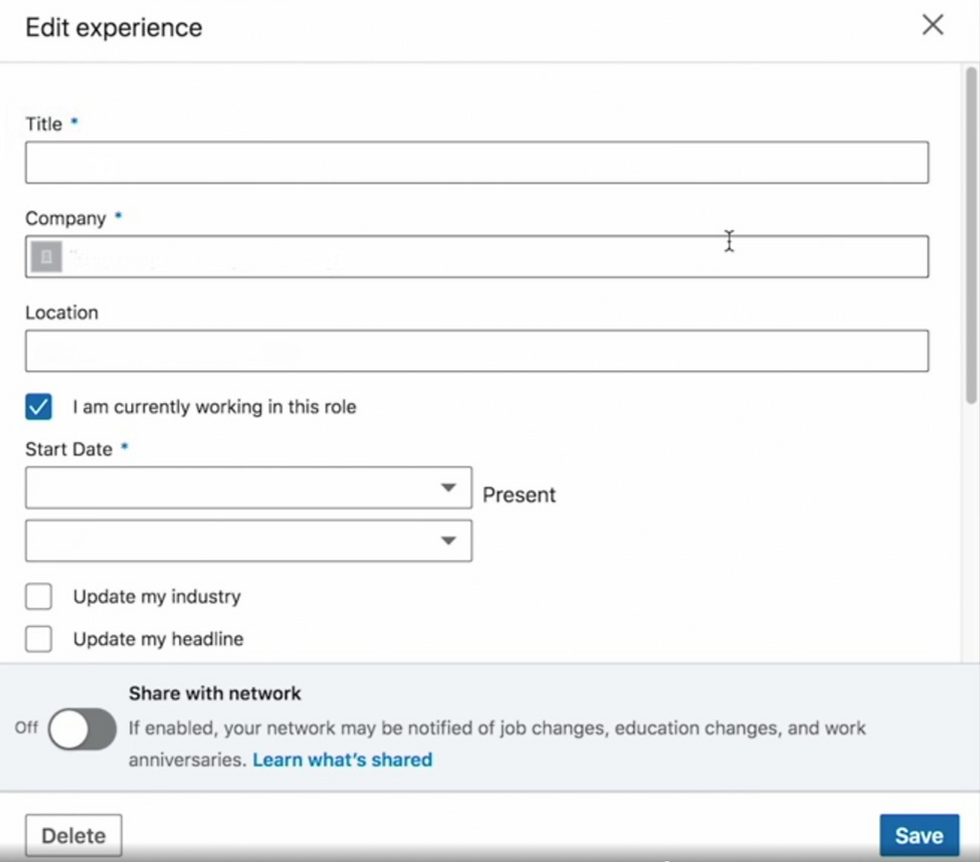Click the Company field label
Viewport: 980px width, 862px height.
pyautogui.click(x=65, y=218)
